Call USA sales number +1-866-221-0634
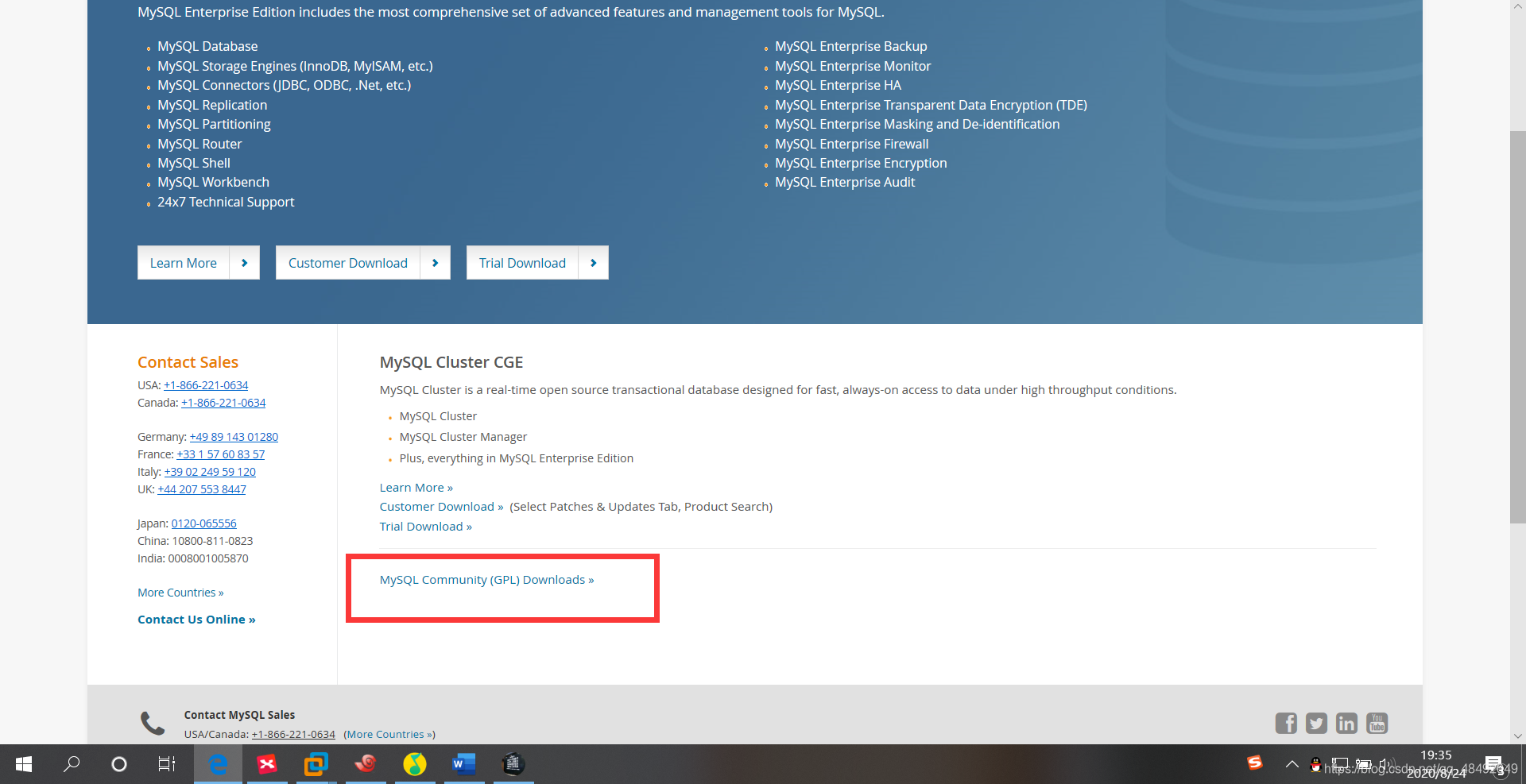The width and height of the screenshot is (1526, 784). pyautogui.click(x=206, y=385)
